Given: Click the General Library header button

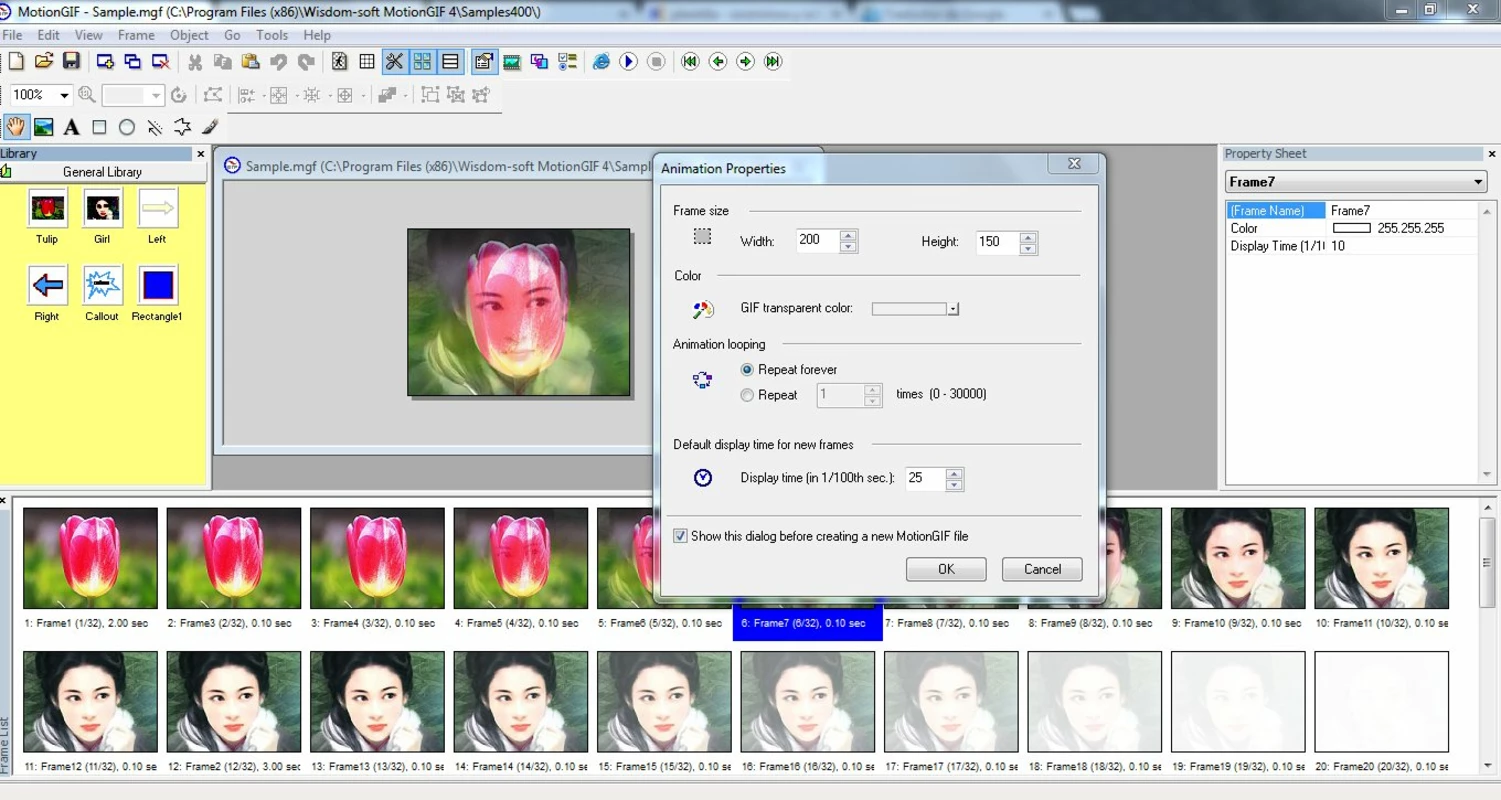Looking at the screenshot, I should [103, 172].
